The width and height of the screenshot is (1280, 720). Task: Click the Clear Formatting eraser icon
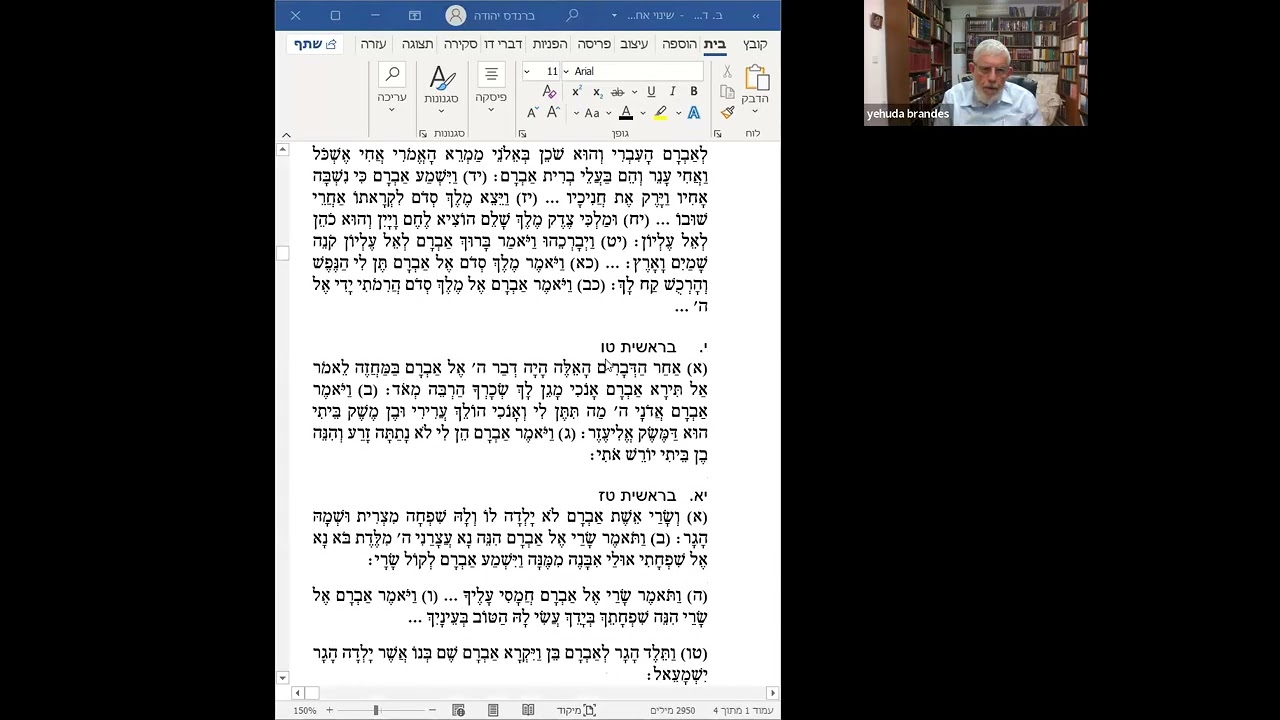point(548,92)
